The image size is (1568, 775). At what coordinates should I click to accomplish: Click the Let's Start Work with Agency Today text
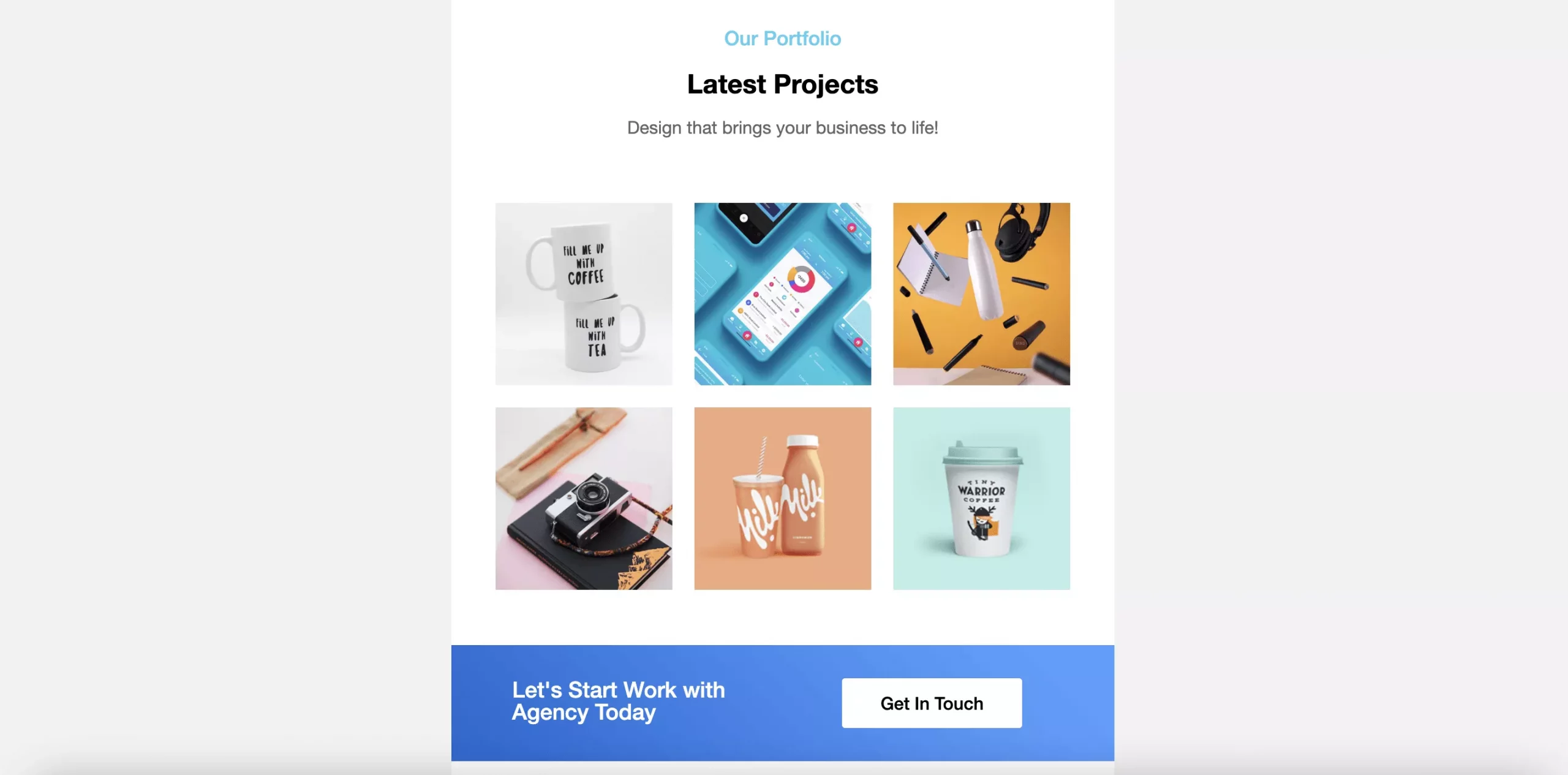click(x=619, y=701)
